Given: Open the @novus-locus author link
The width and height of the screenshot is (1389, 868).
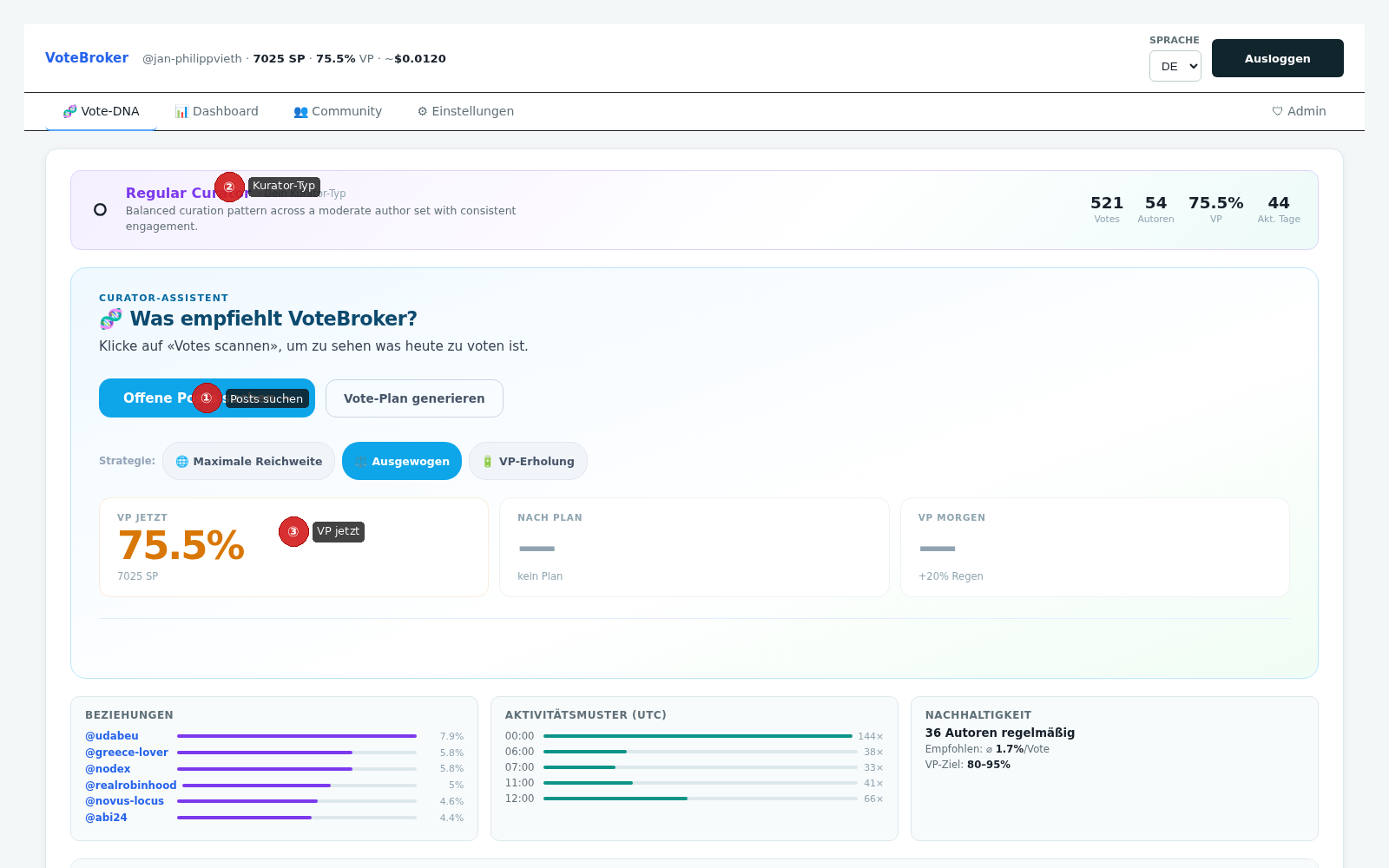Looking at the screenshot, I should click(x=125, y=801).
